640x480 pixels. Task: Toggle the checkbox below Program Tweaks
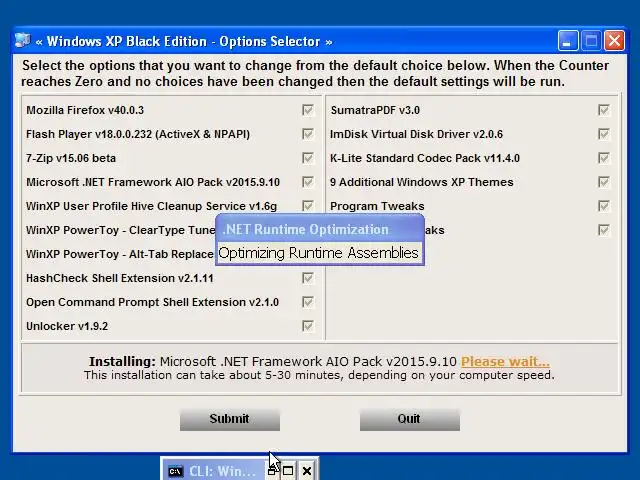point(604,230)
